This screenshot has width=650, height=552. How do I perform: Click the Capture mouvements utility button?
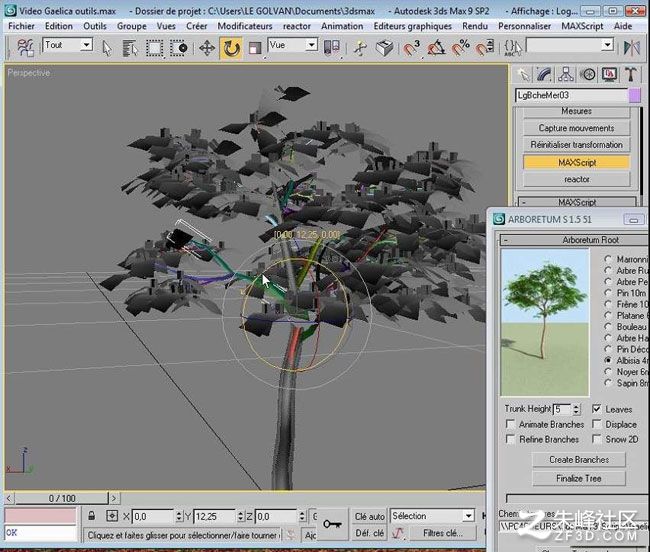pos(576,128)
